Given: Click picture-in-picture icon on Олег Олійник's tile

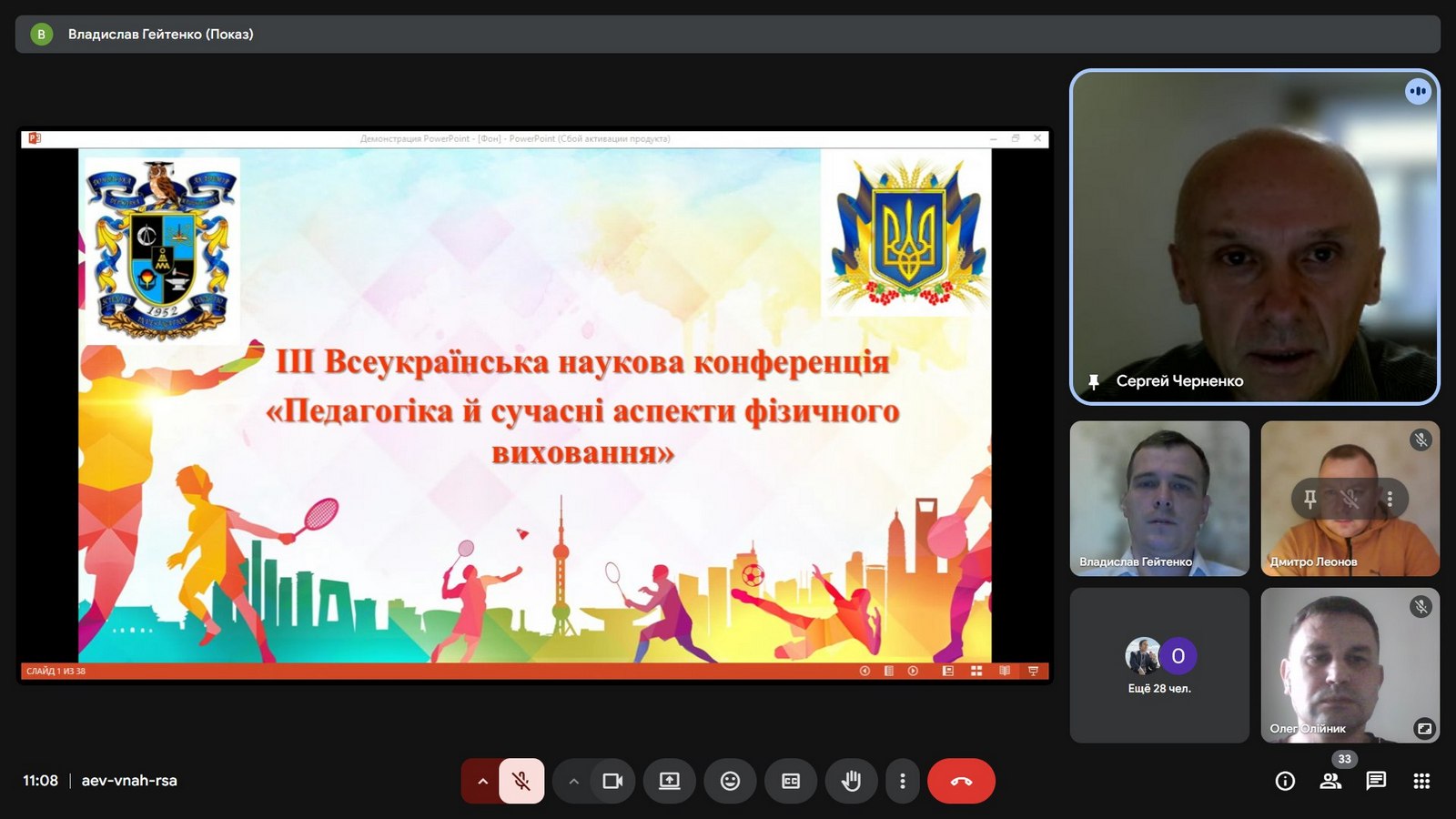Looking at the screenshot, I should (1424, 728).
